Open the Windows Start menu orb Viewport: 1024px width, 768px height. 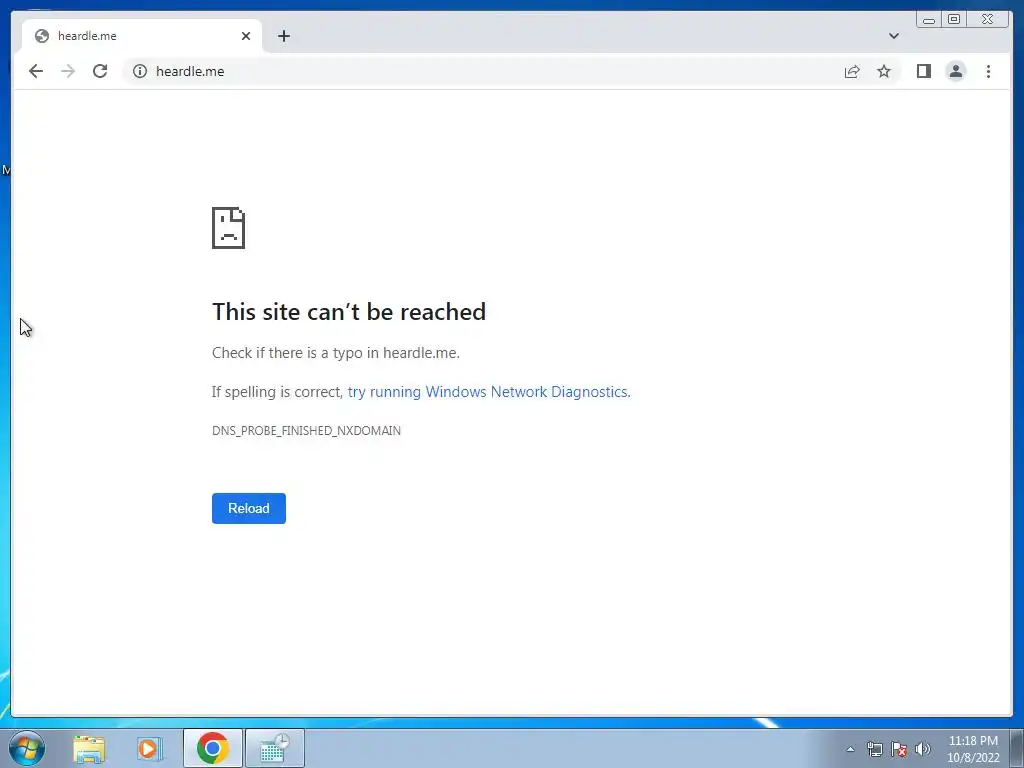point(27,748)
